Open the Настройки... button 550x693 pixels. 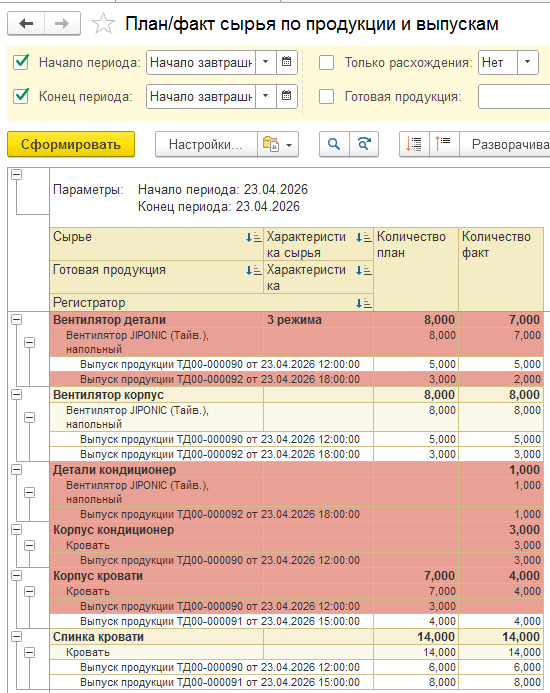click(206, 144)
